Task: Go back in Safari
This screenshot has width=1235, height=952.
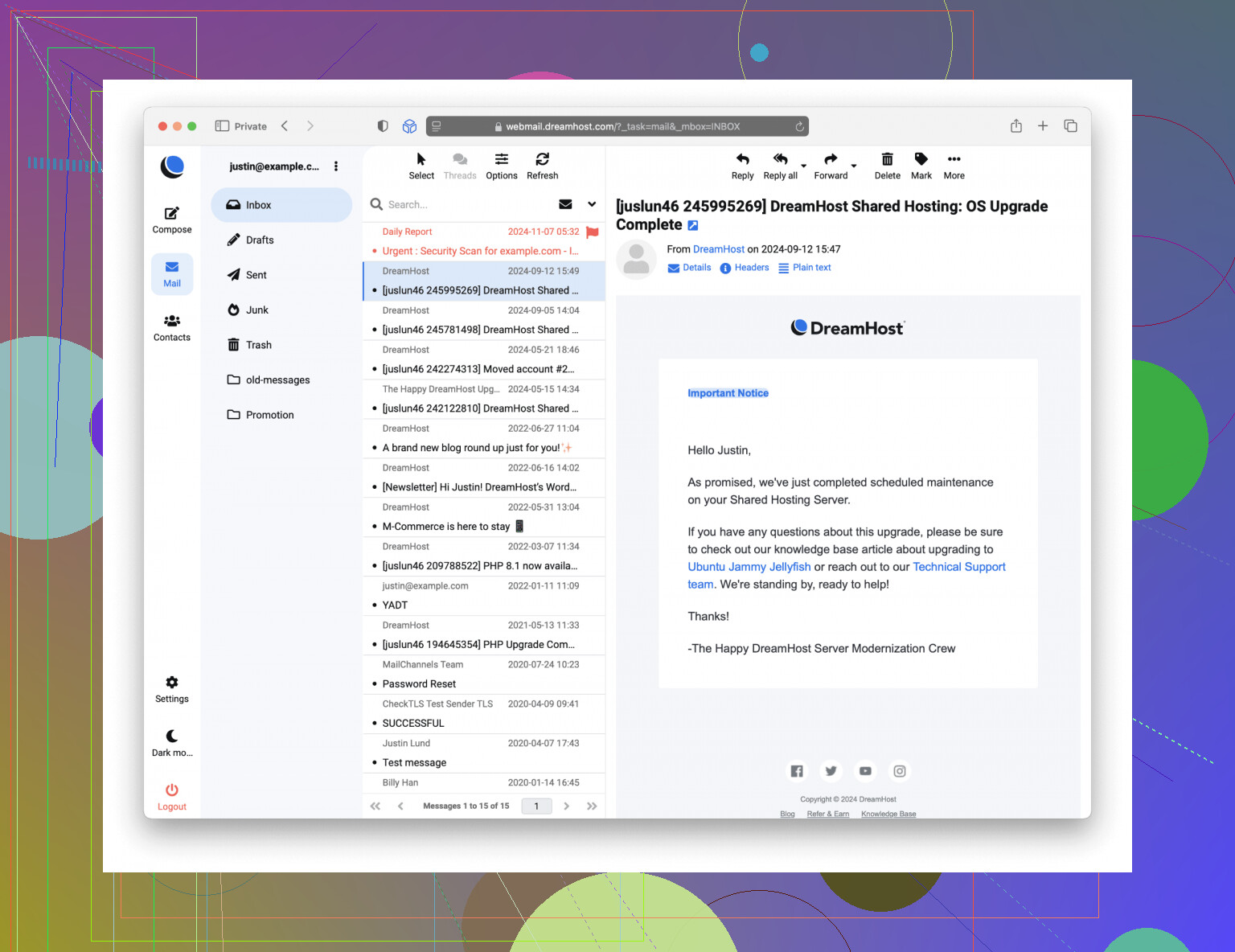Action: coord(285,126)
